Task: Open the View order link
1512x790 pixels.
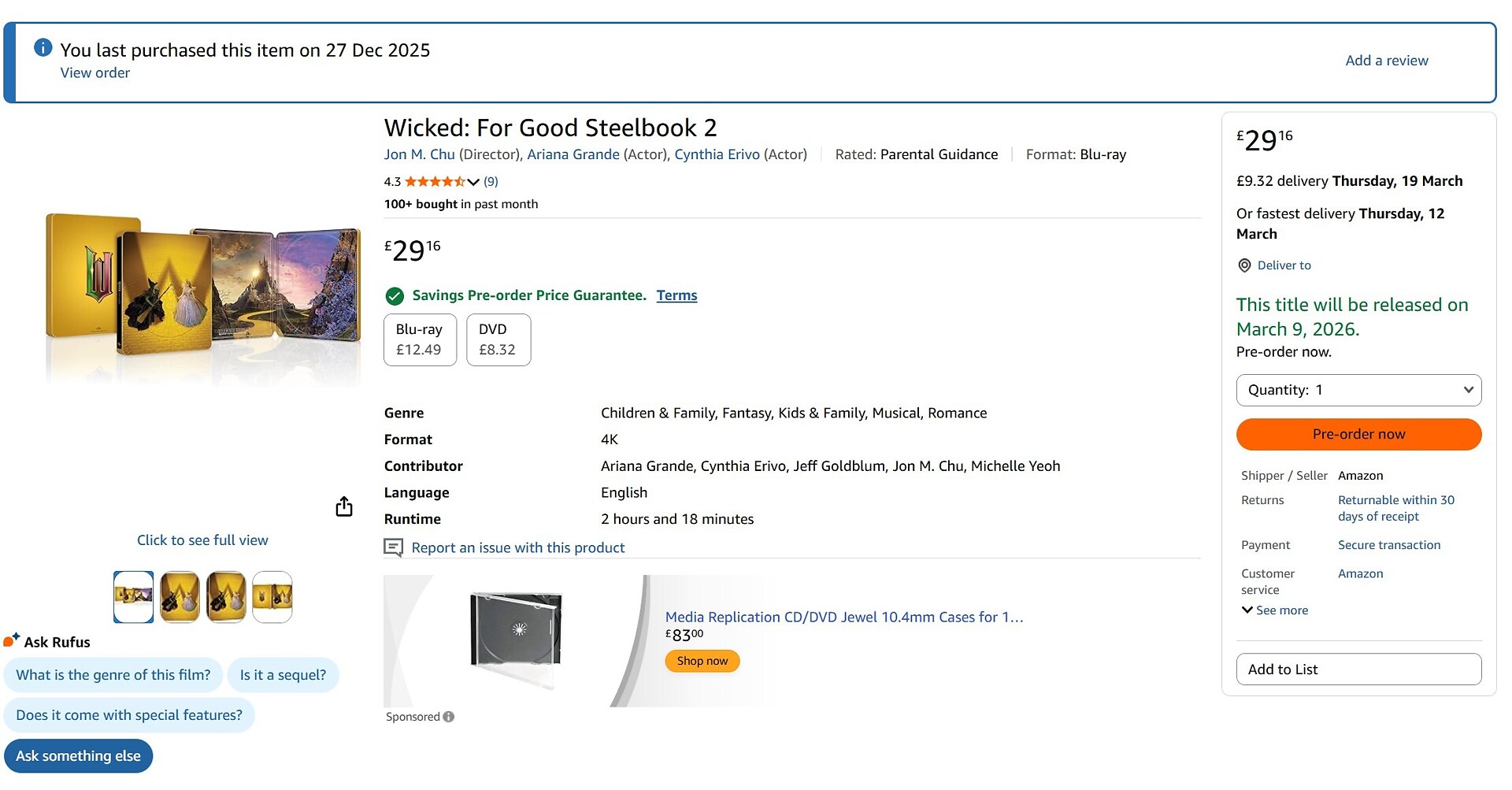Action: click(95, 72)
